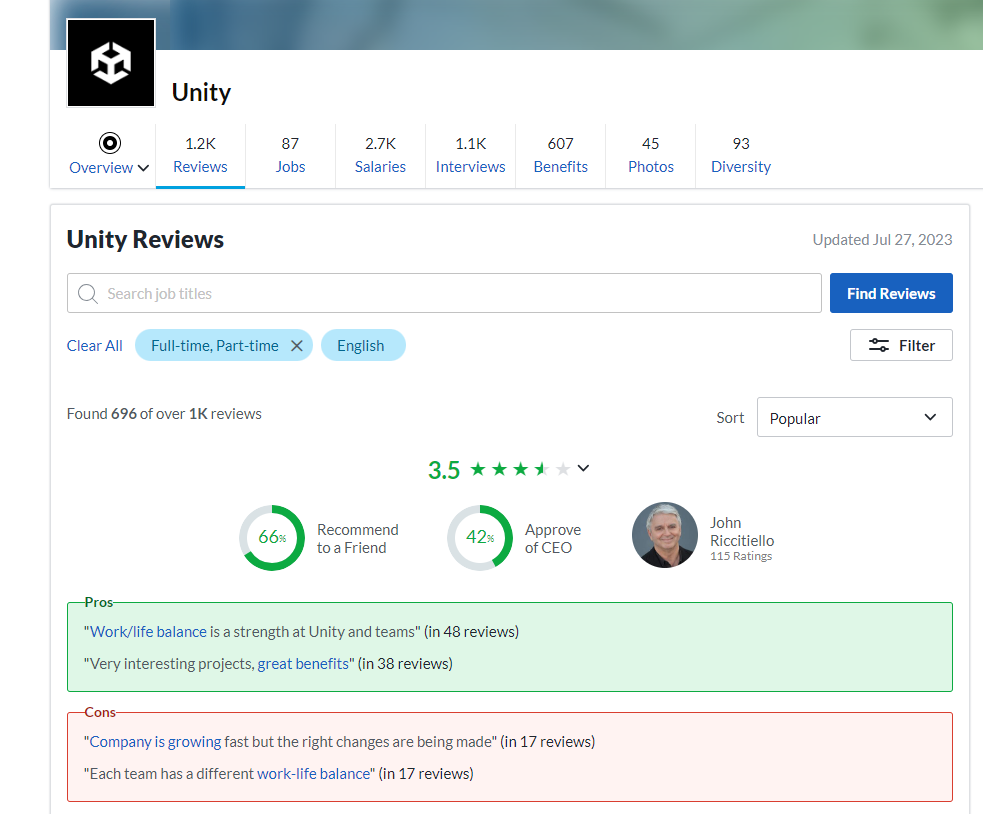Viewport: 983px width, 814px height.
Task: Click the Overview target icon
Action: (110, 143)
